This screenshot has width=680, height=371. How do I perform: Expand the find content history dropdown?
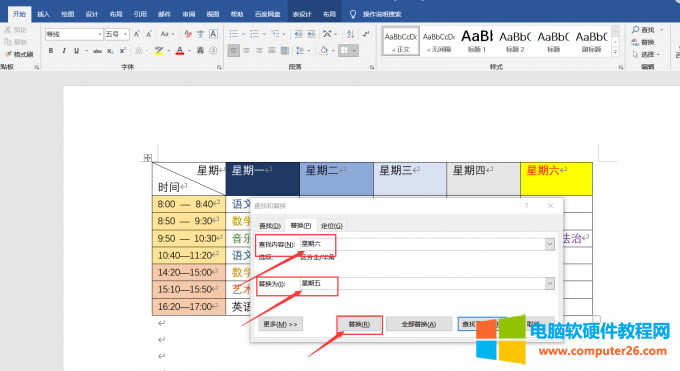pos(549,244)
